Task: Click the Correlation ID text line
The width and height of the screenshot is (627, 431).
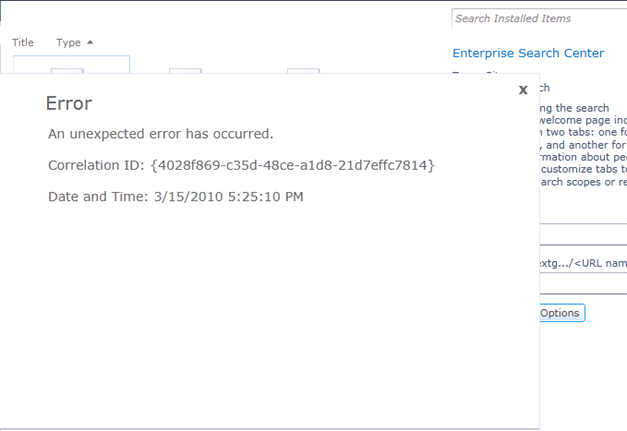Action: tap(241, 165)
